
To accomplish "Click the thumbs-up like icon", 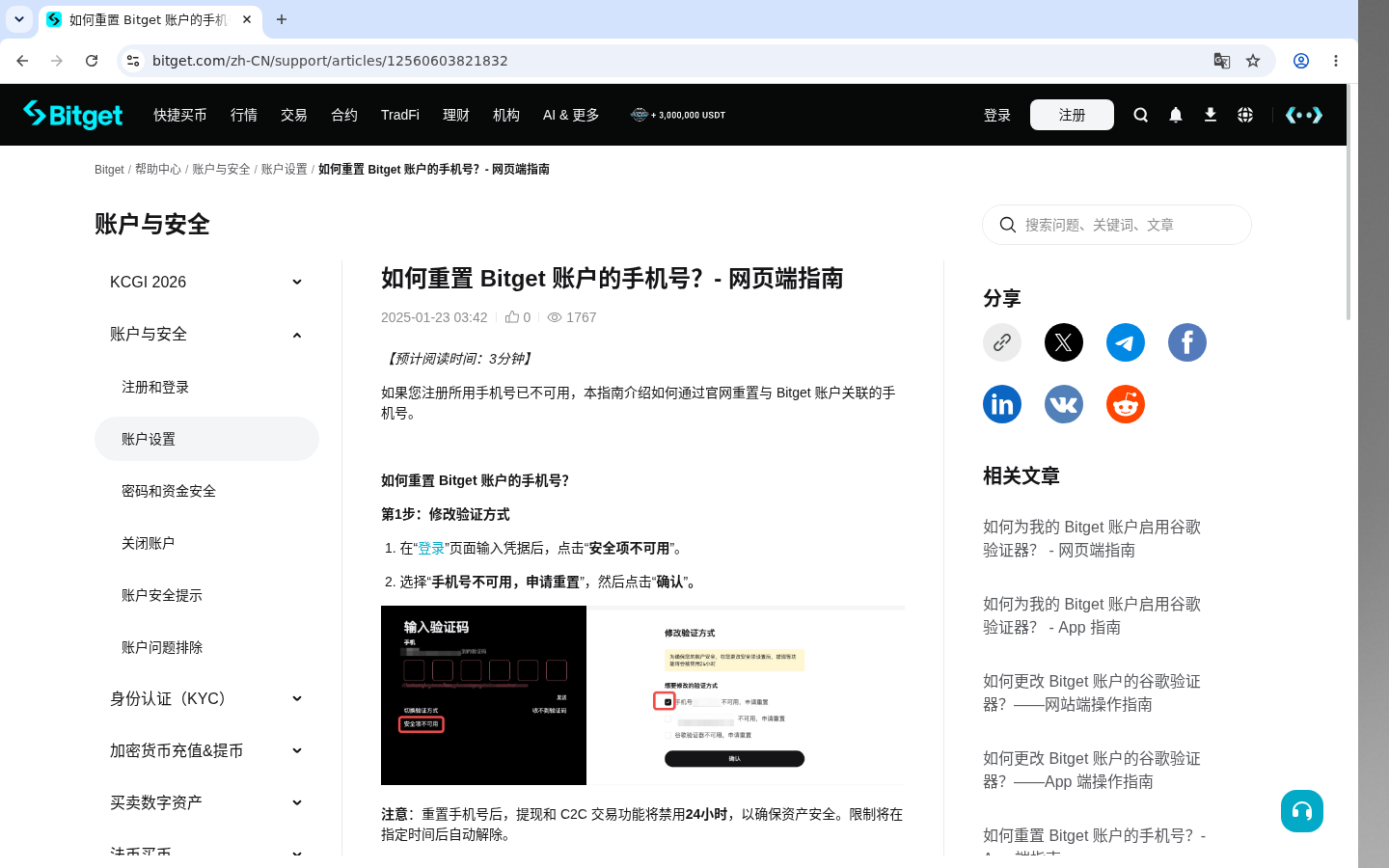I will (512, 316).
